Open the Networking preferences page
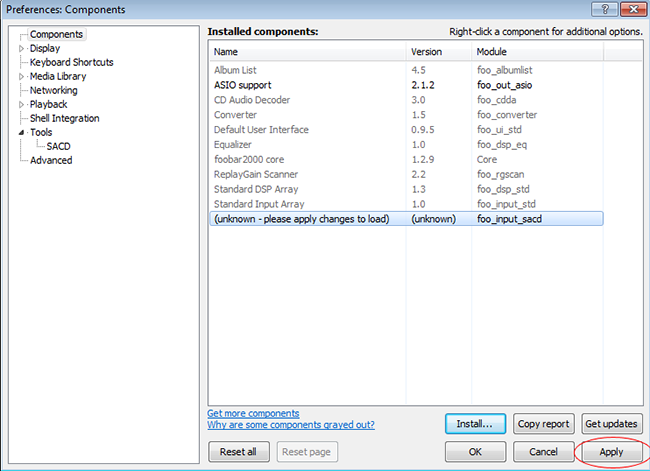Viewport: 650px width, 471px height. pyautogui.click(x=53, y=90)
